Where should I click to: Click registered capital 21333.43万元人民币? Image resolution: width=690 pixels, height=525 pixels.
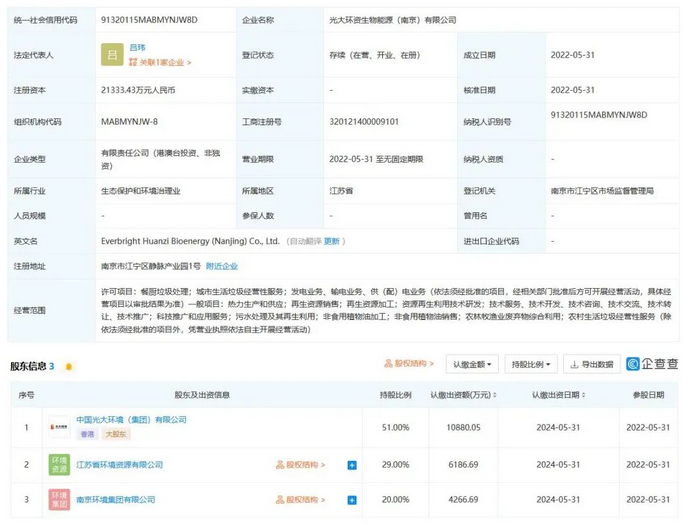click(138, 90)
